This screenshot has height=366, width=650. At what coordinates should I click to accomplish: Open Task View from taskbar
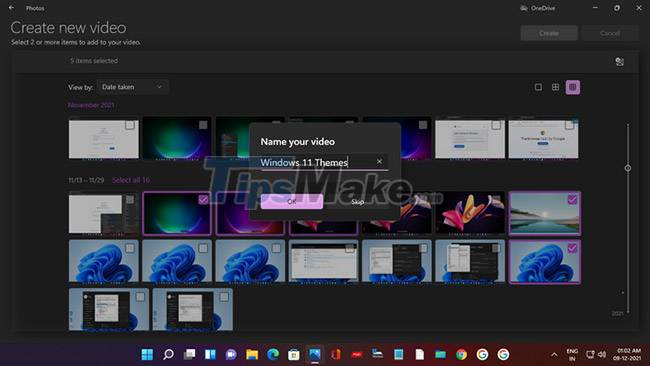pos(189,354)
